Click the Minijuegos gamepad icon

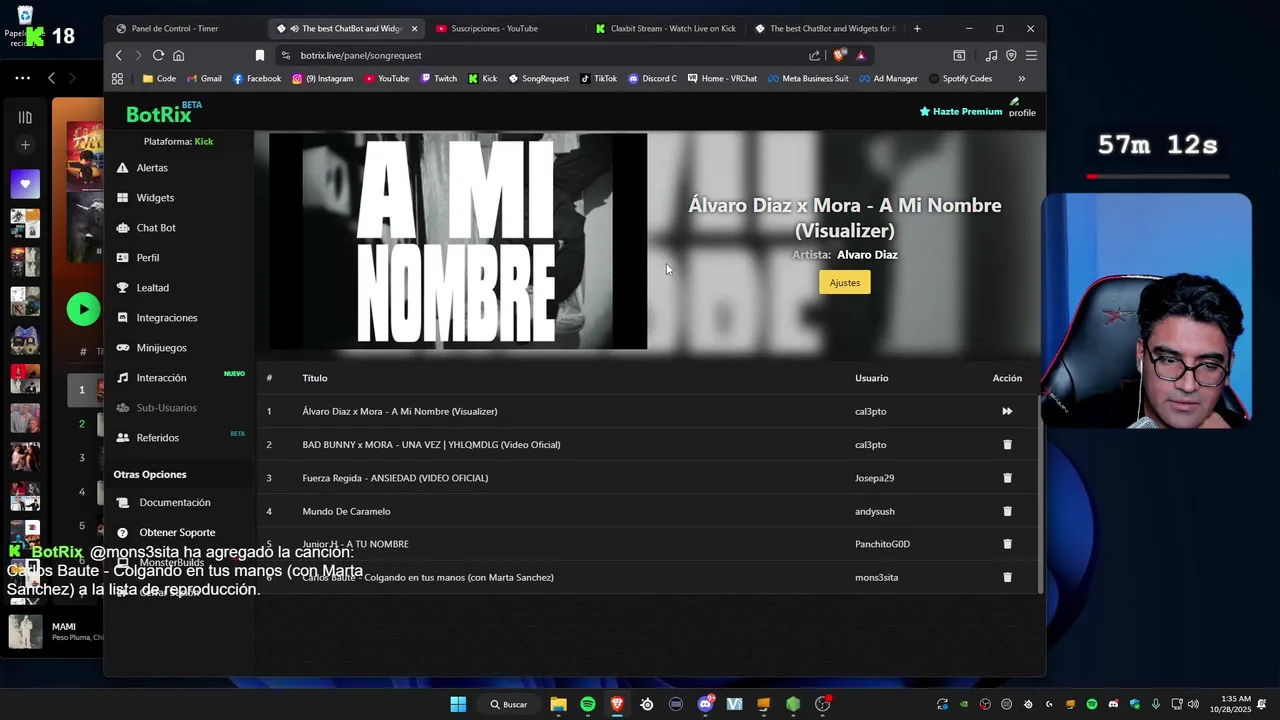123,348
